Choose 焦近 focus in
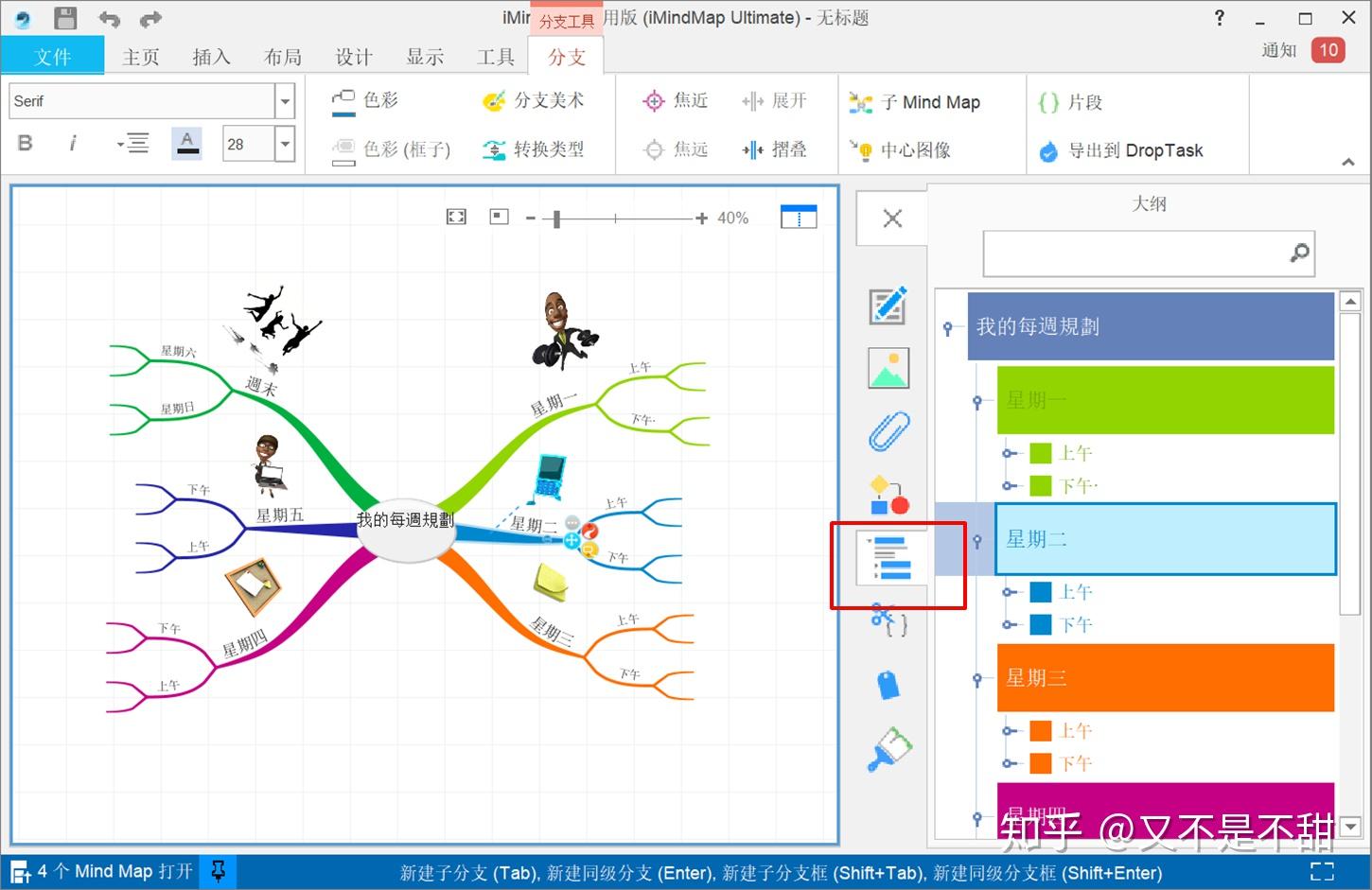 pos(676,100)
